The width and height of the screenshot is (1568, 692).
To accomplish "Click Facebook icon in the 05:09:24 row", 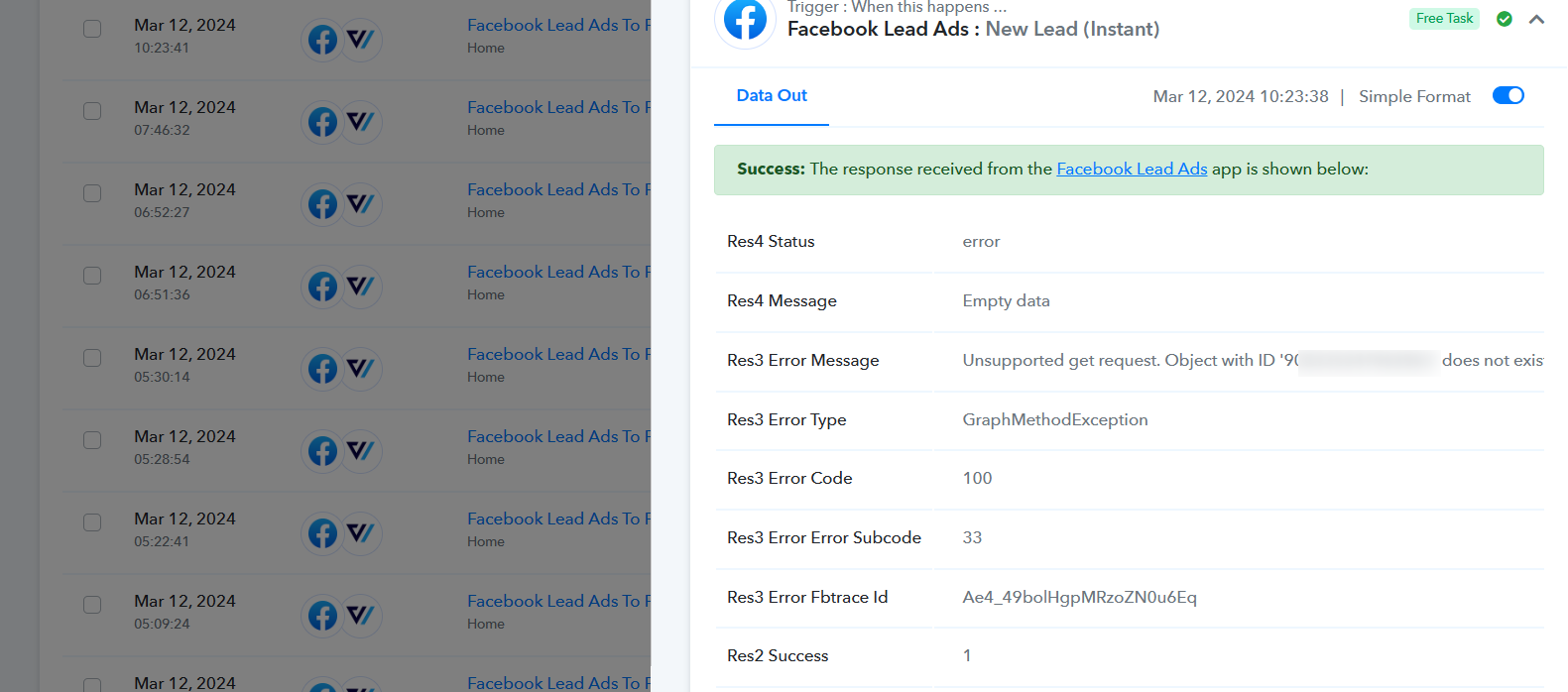I will pos(322,616).
